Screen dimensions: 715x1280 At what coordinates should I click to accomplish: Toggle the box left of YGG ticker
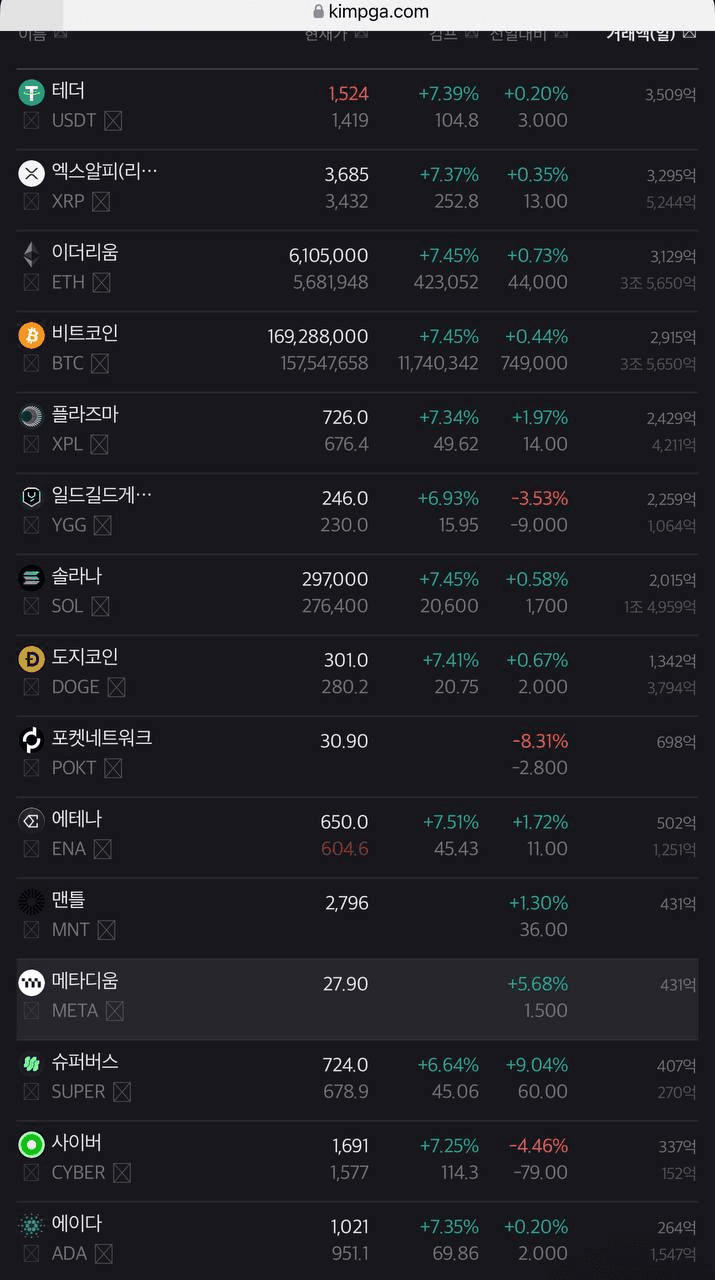pos(32,525)
